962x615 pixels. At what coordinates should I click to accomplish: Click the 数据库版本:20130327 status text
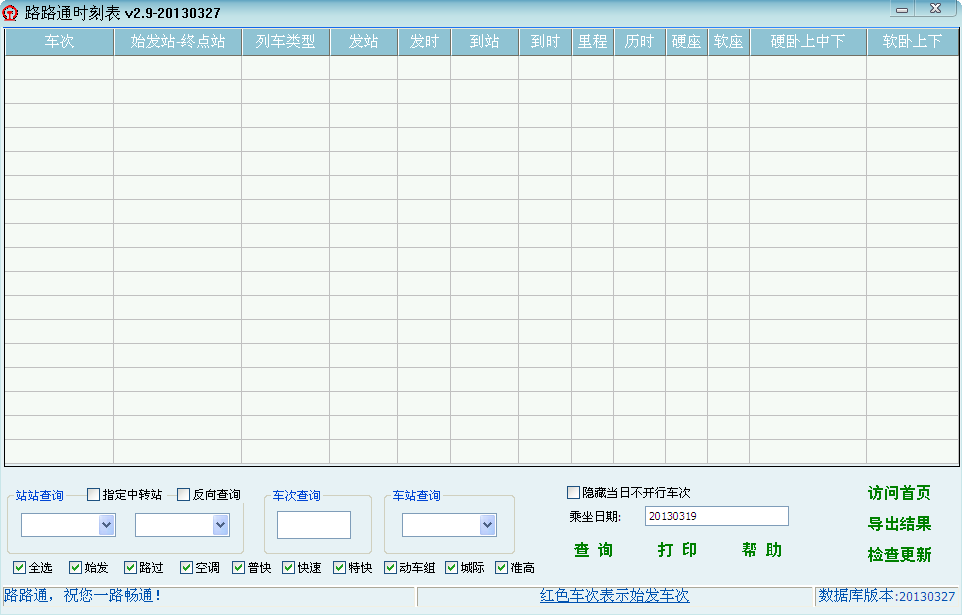[887, 596]
